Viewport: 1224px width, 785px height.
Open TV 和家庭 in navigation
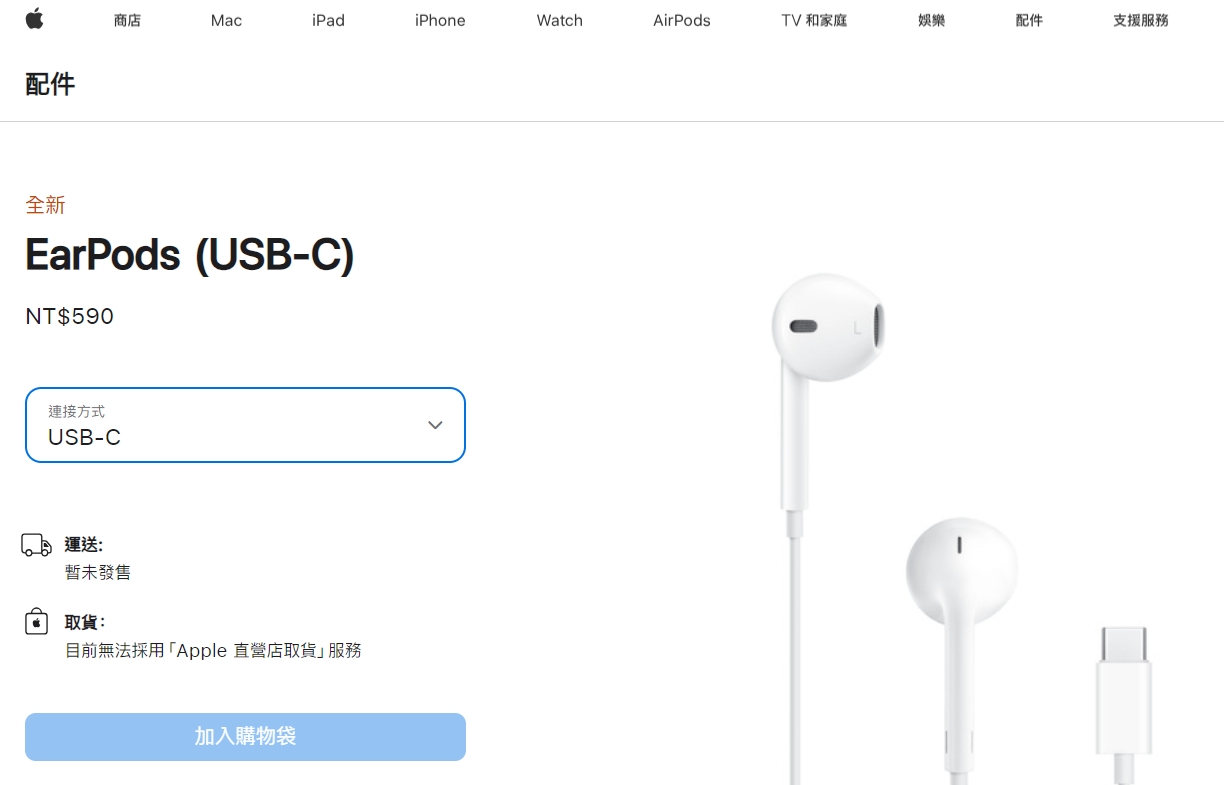click(814, 20)
